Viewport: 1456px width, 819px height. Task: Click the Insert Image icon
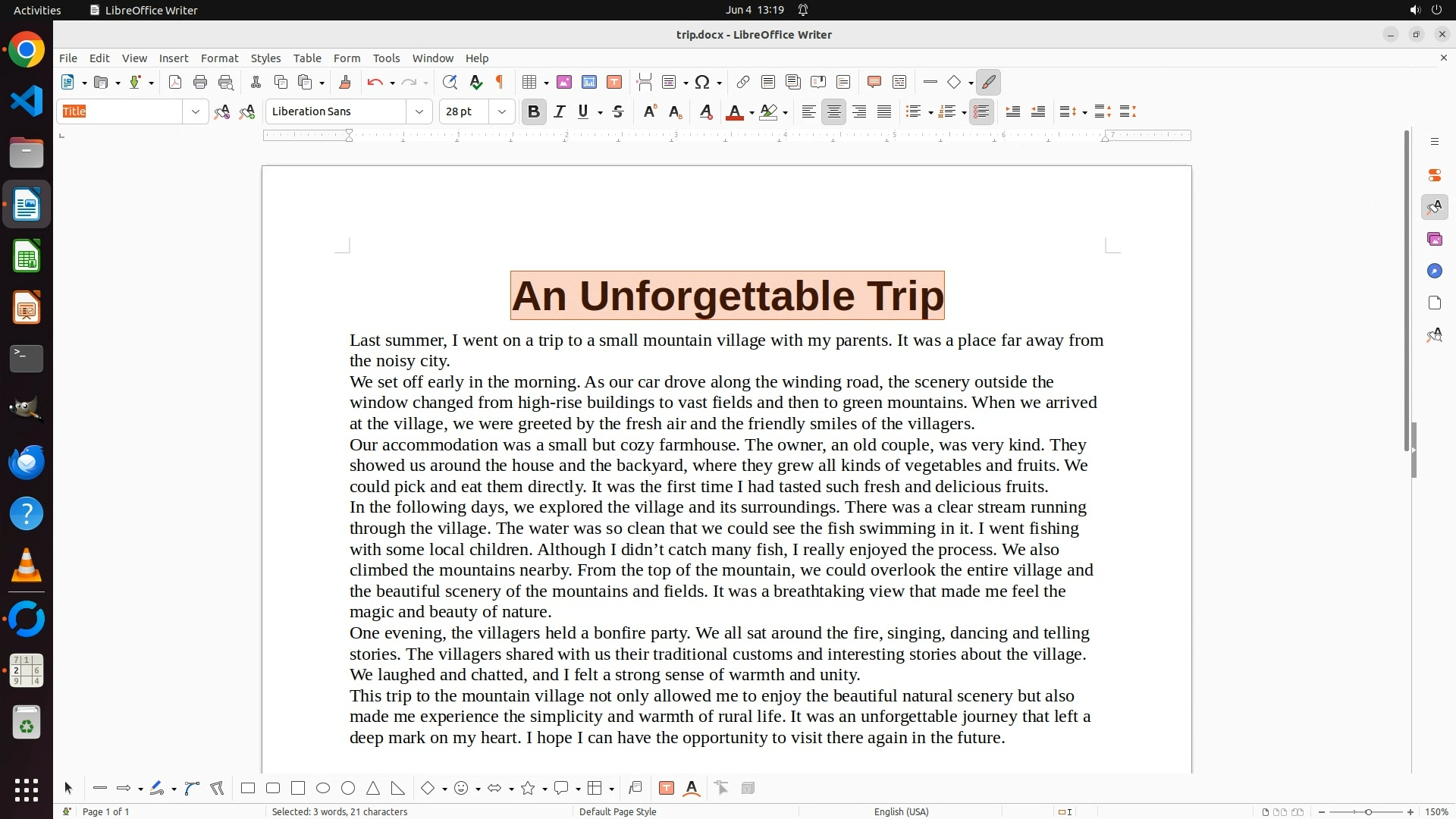564,83
